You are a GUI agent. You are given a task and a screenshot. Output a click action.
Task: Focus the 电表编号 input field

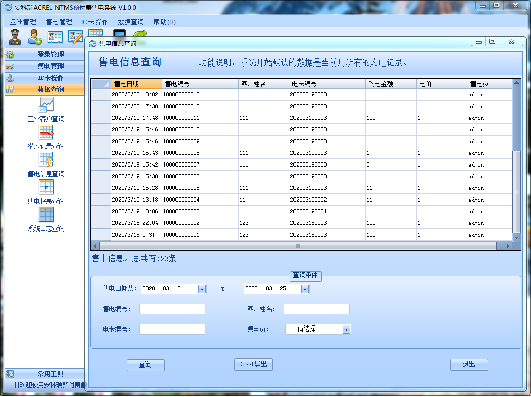(172, 329)
